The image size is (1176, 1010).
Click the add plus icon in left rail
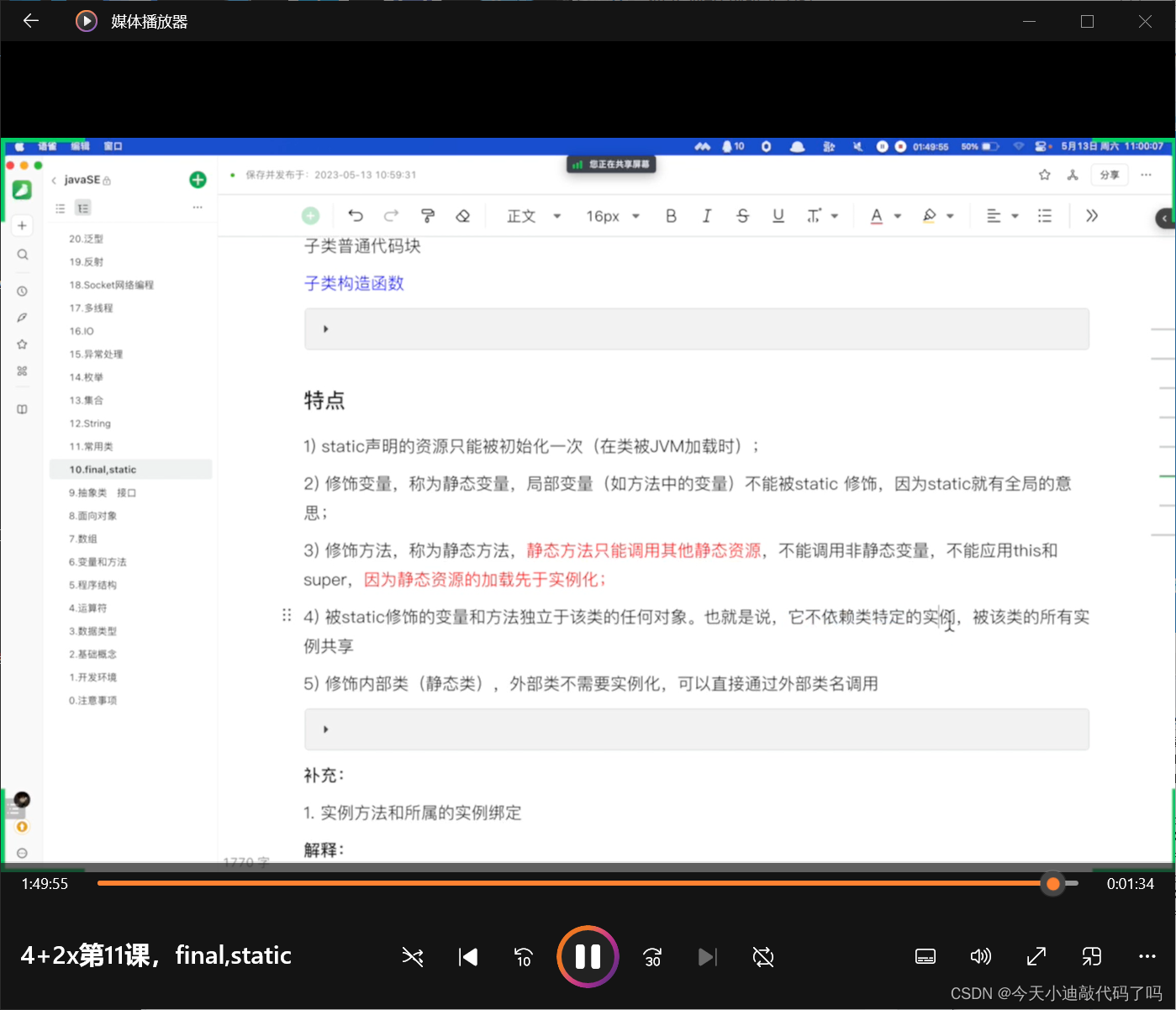pyautogui.click(x=23, y=225)
